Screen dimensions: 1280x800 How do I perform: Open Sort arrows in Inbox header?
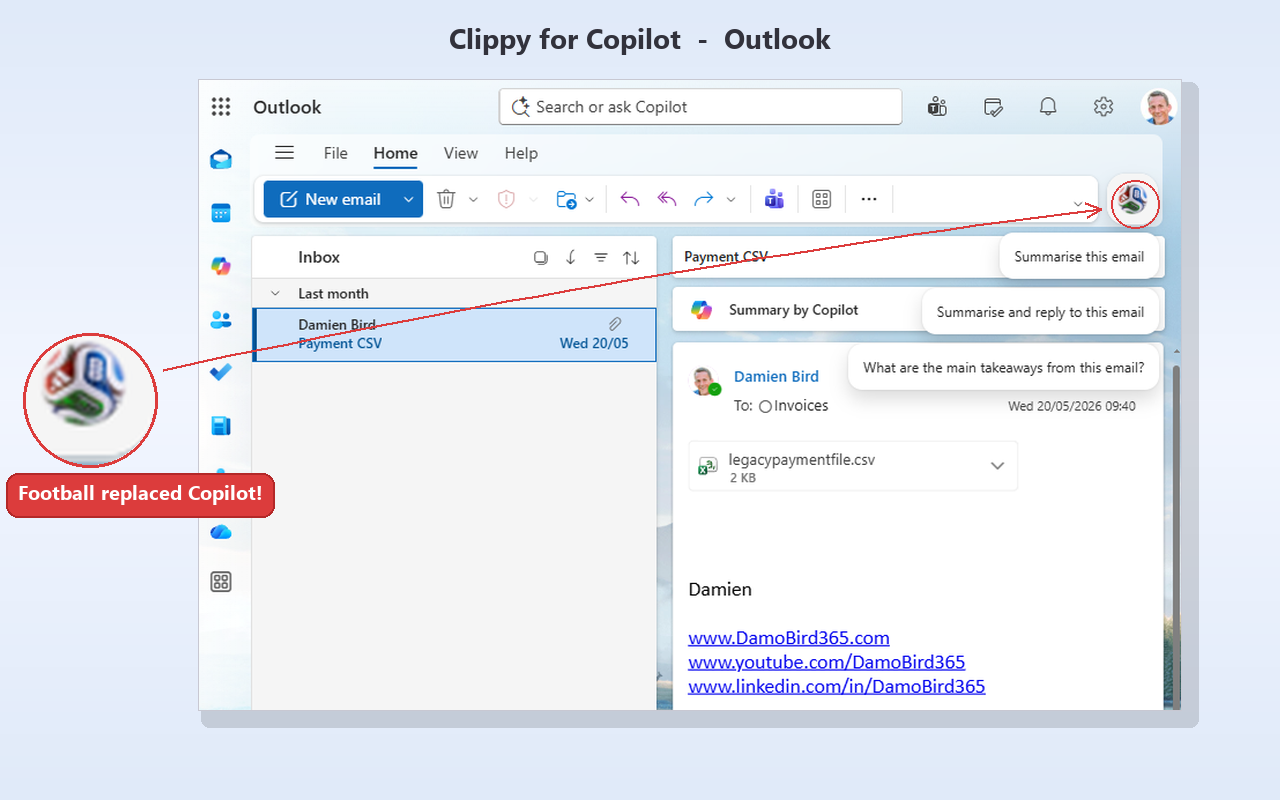pyautogui.click(x=631, y=257)
